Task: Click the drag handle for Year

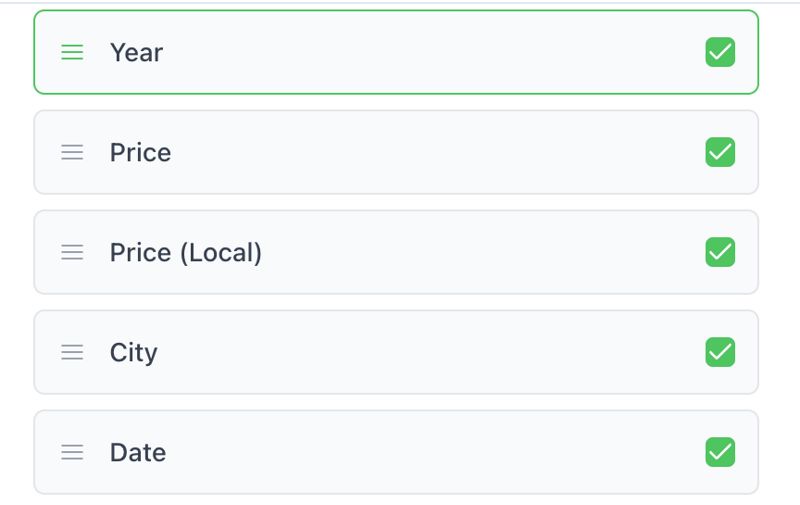Action: 72,52
